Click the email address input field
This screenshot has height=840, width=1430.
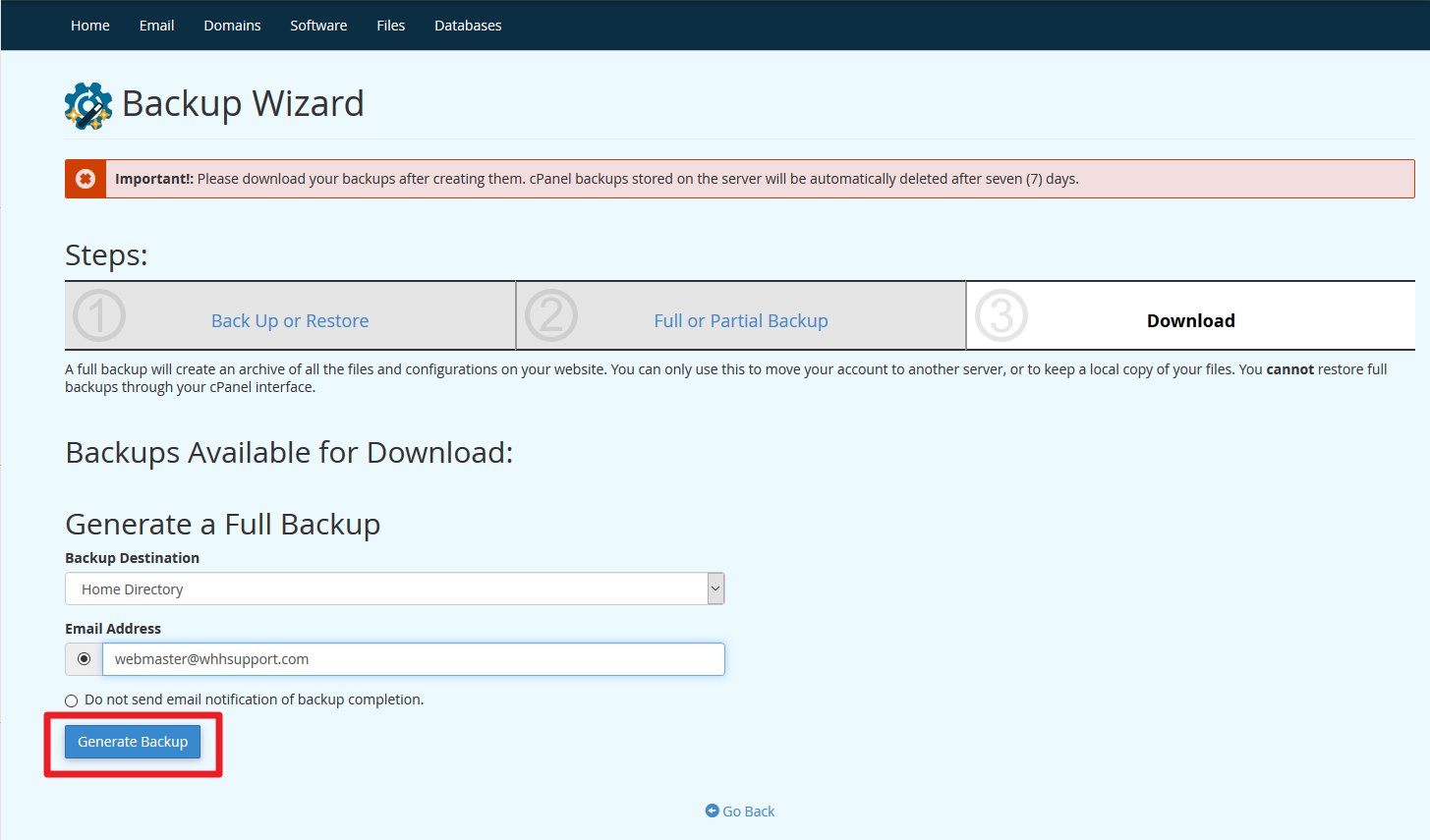[x=413, y=659]
